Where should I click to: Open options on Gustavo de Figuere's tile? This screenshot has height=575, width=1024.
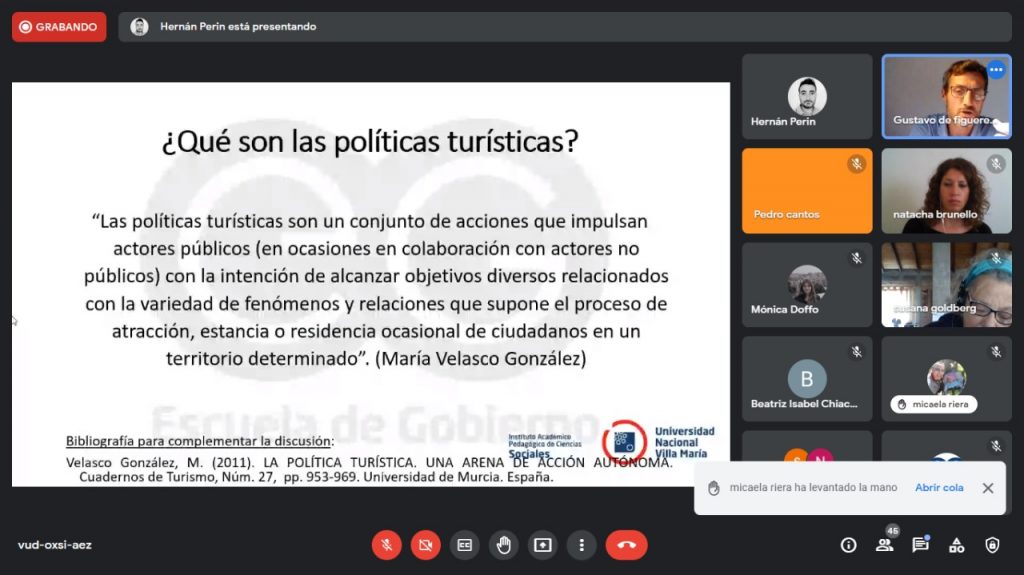point(995,70)
